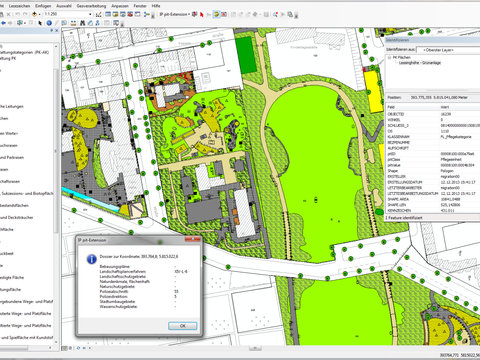Expand the map scale dropdown arrow
The image size is (480, 360).
coord(90,14)
